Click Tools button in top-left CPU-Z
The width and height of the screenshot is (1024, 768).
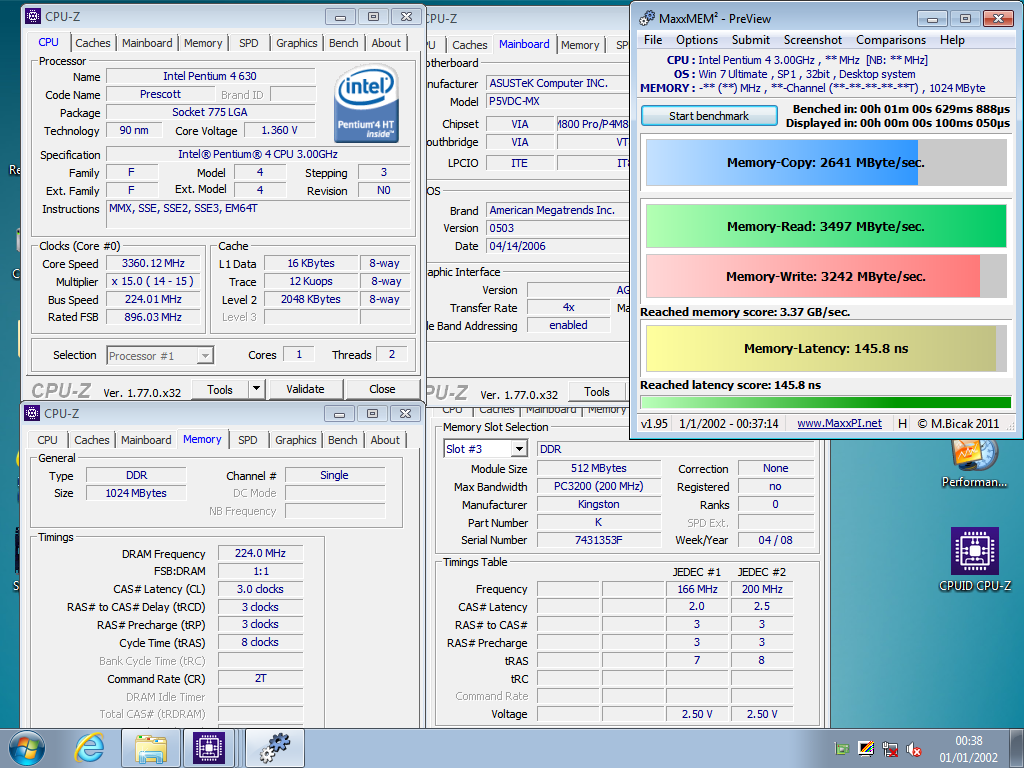219,389
